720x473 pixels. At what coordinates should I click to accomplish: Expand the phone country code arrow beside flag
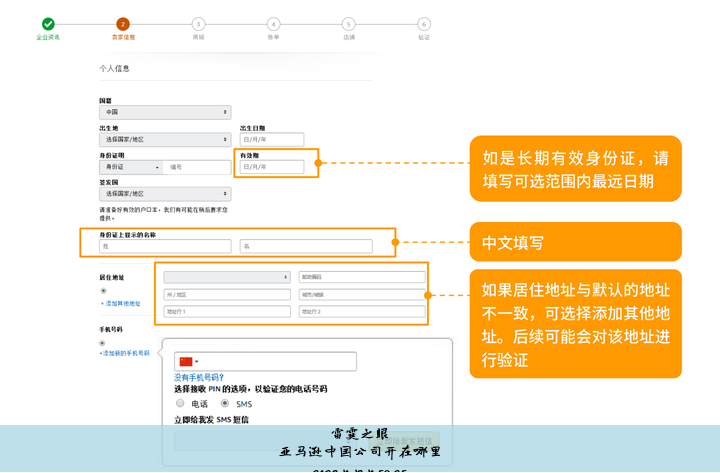(x=197, y=362)
